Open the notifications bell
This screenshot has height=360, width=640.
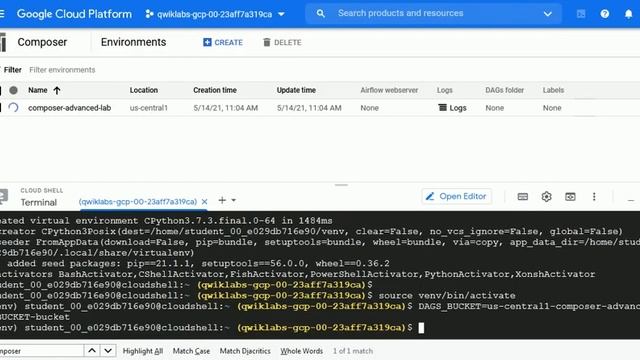point(629,14)
